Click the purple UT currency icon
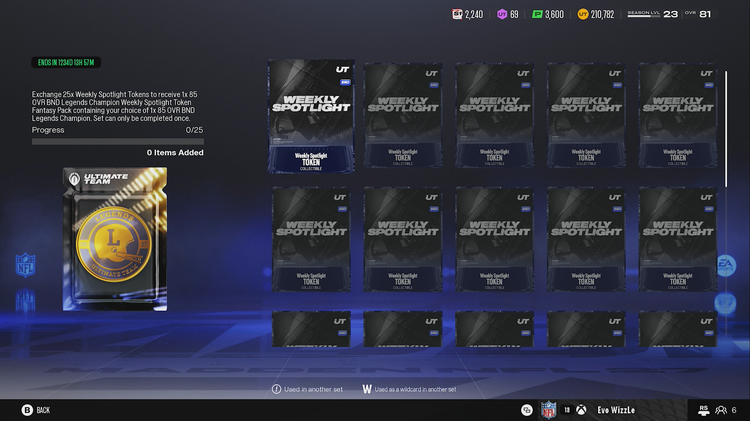 tap(502, 14)
